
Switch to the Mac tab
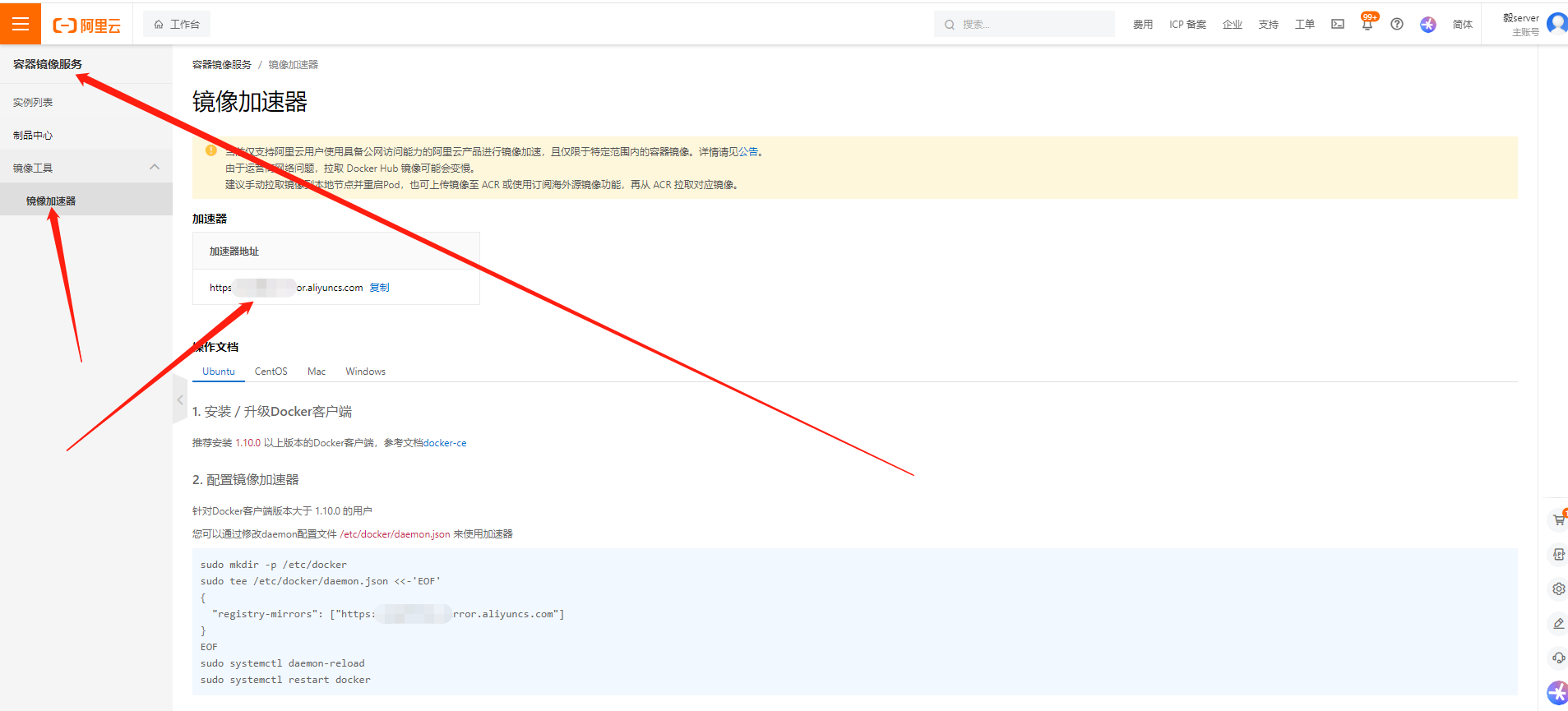[317, 372]
